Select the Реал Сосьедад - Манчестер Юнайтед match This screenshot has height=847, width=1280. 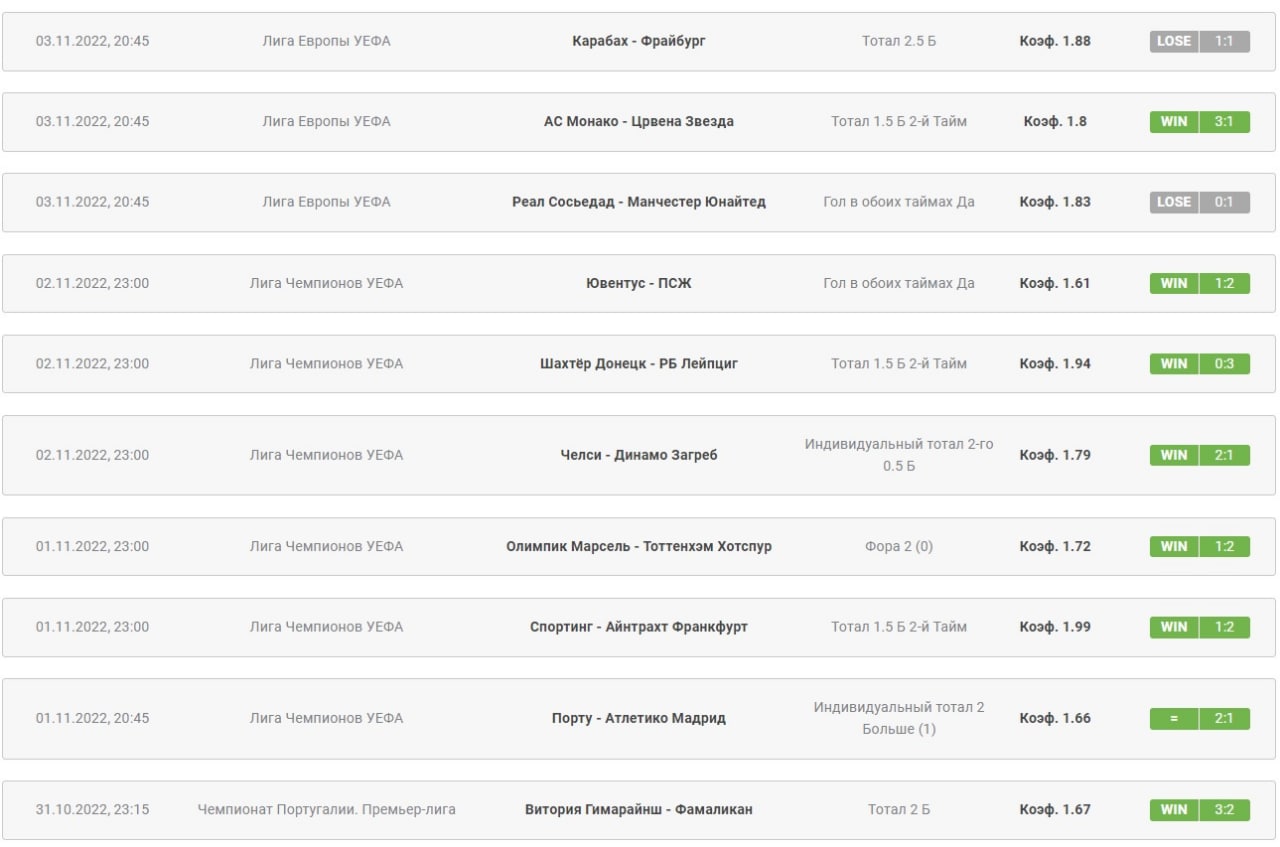click(638, 202)
